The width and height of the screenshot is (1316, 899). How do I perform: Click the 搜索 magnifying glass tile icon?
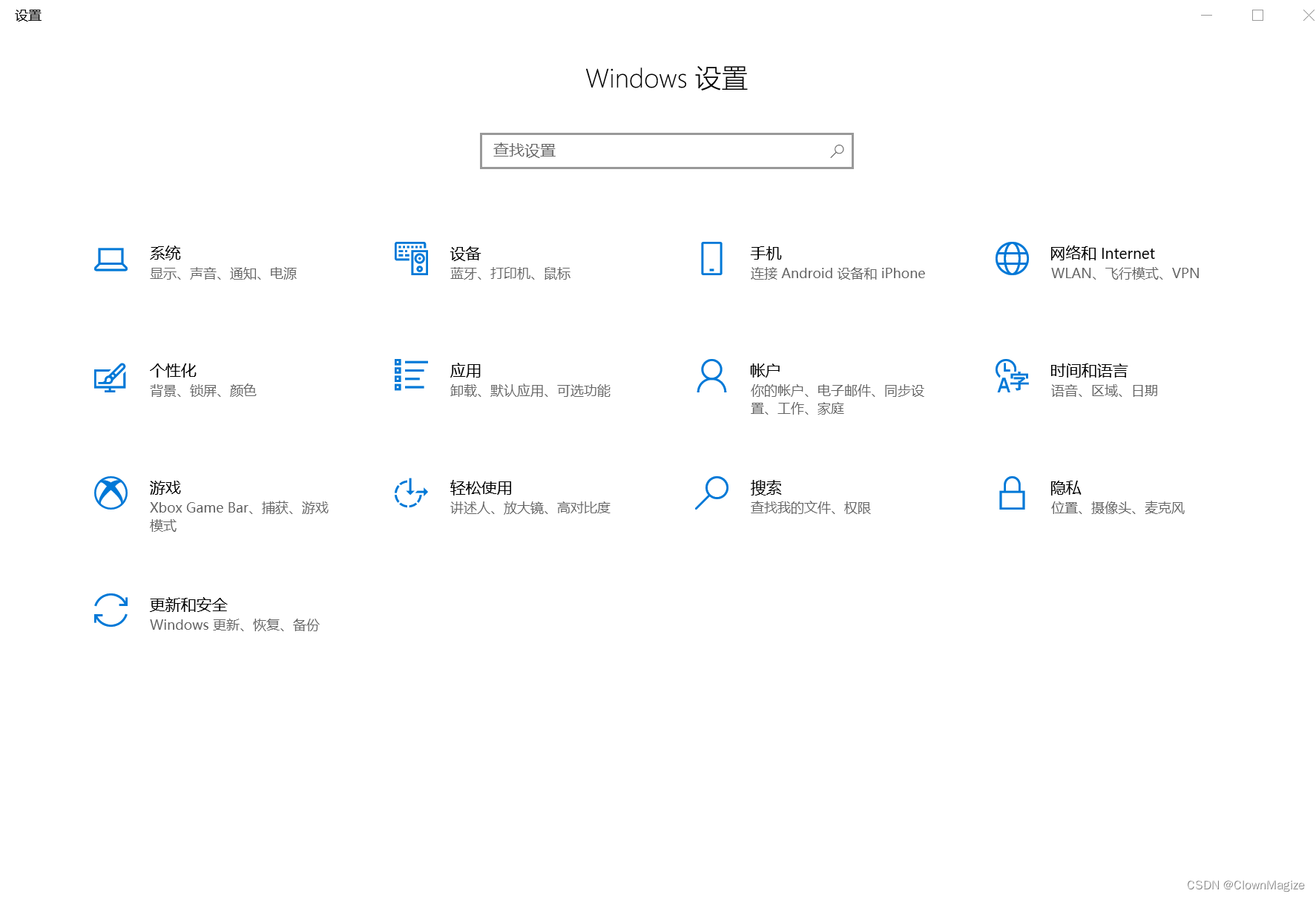coord(711,493)
